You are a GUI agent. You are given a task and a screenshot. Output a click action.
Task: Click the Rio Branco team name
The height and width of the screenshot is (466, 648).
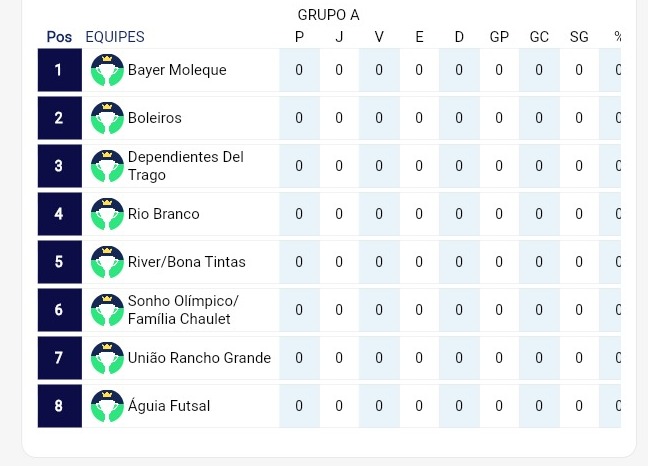164,214
